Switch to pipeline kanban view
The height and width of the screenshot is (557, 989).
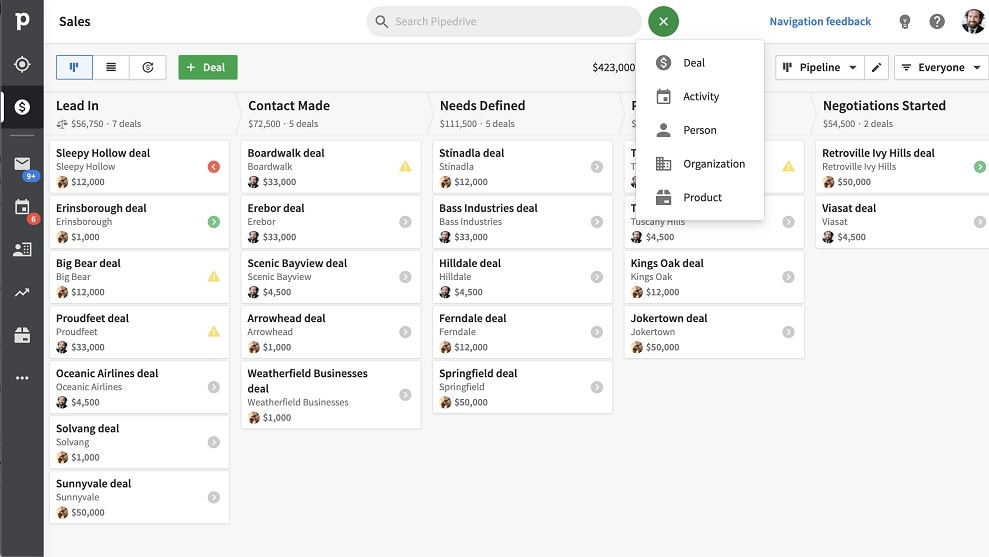74,67
